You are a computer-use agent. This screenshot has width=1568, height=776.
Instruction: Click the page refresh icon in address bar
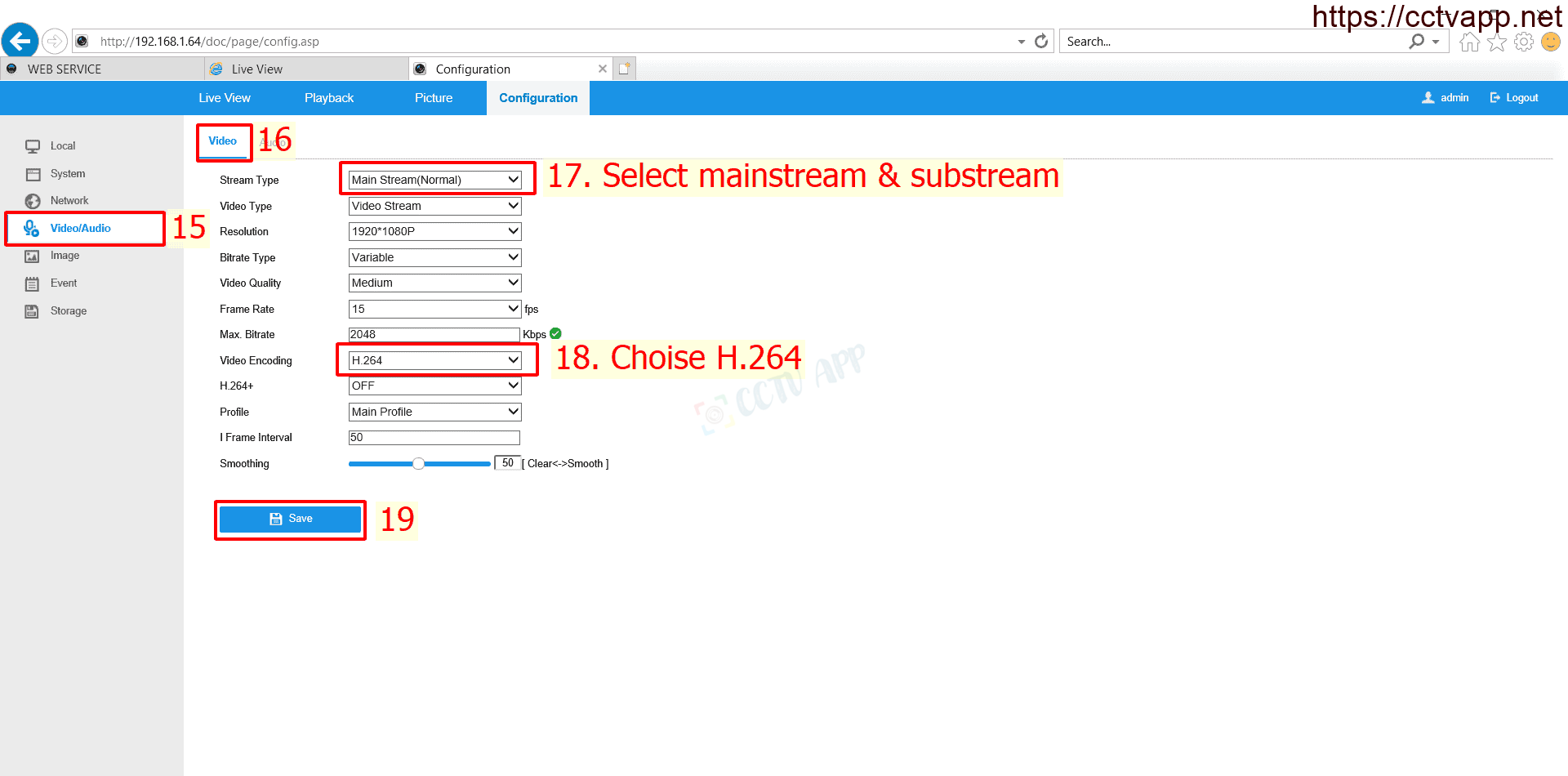click(1041, 42)
